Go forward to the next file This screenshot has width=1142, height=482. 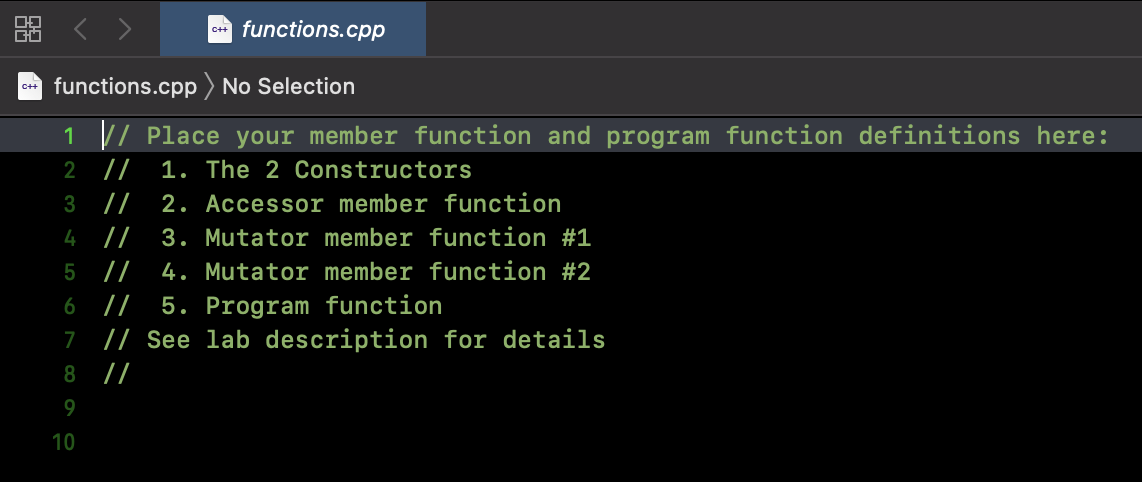[125, 29]
